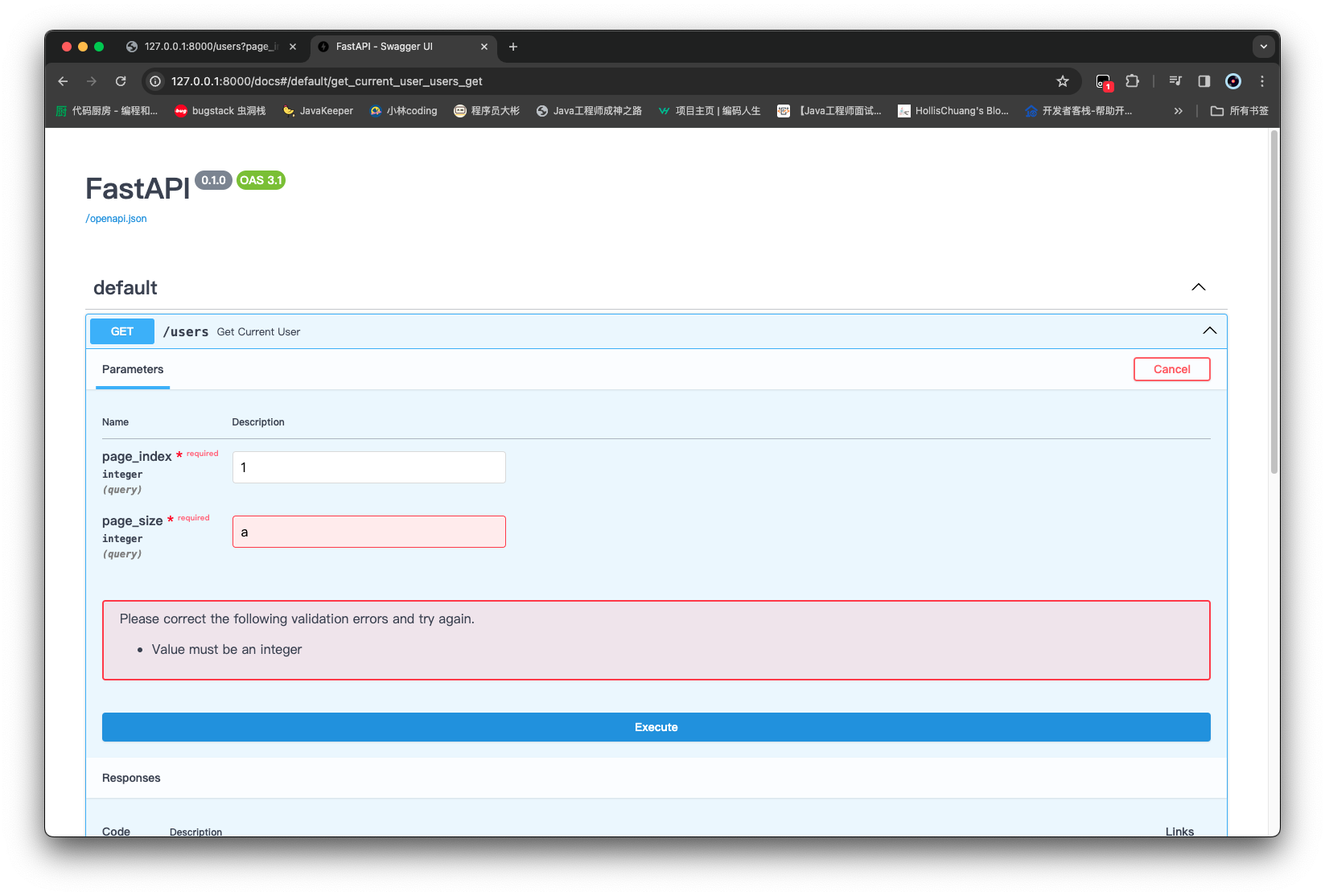Open the HollisChuang's Blog bookmark
Screen dimensions: 1325x896
pos(953,111)
